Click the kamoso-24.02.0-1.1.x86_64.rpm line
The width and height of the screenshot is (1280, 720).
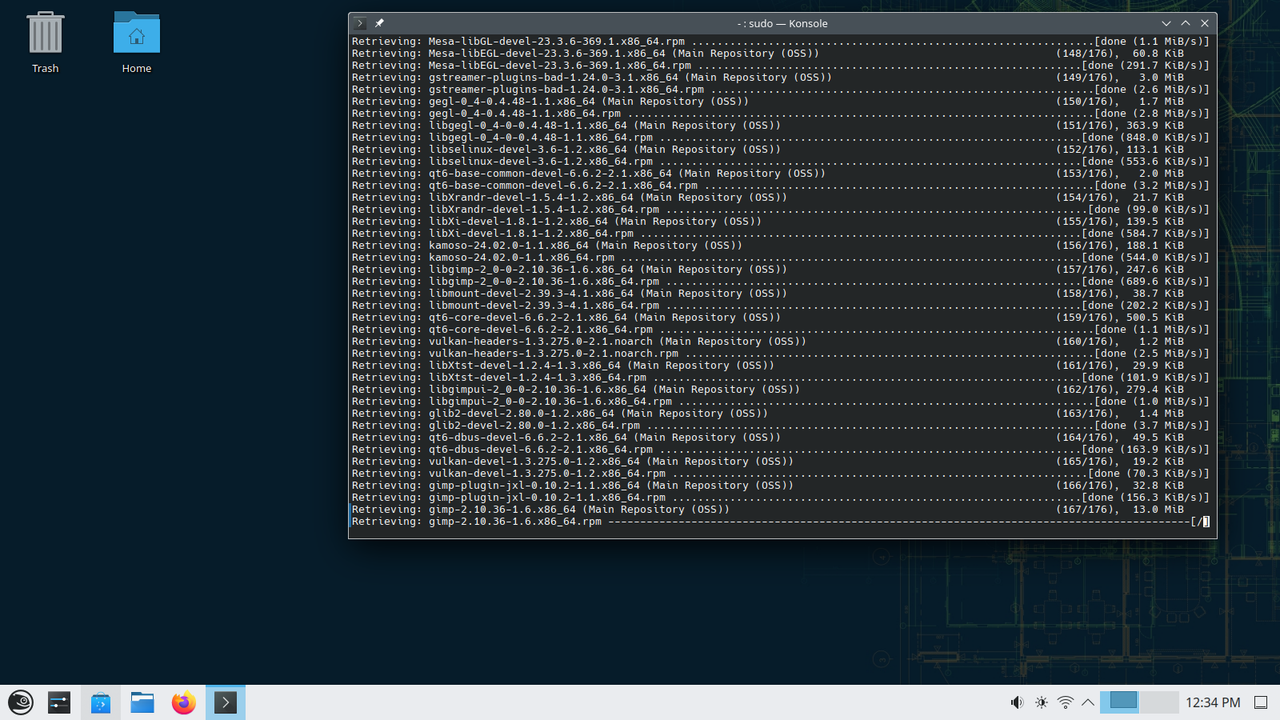coord(780,257)
